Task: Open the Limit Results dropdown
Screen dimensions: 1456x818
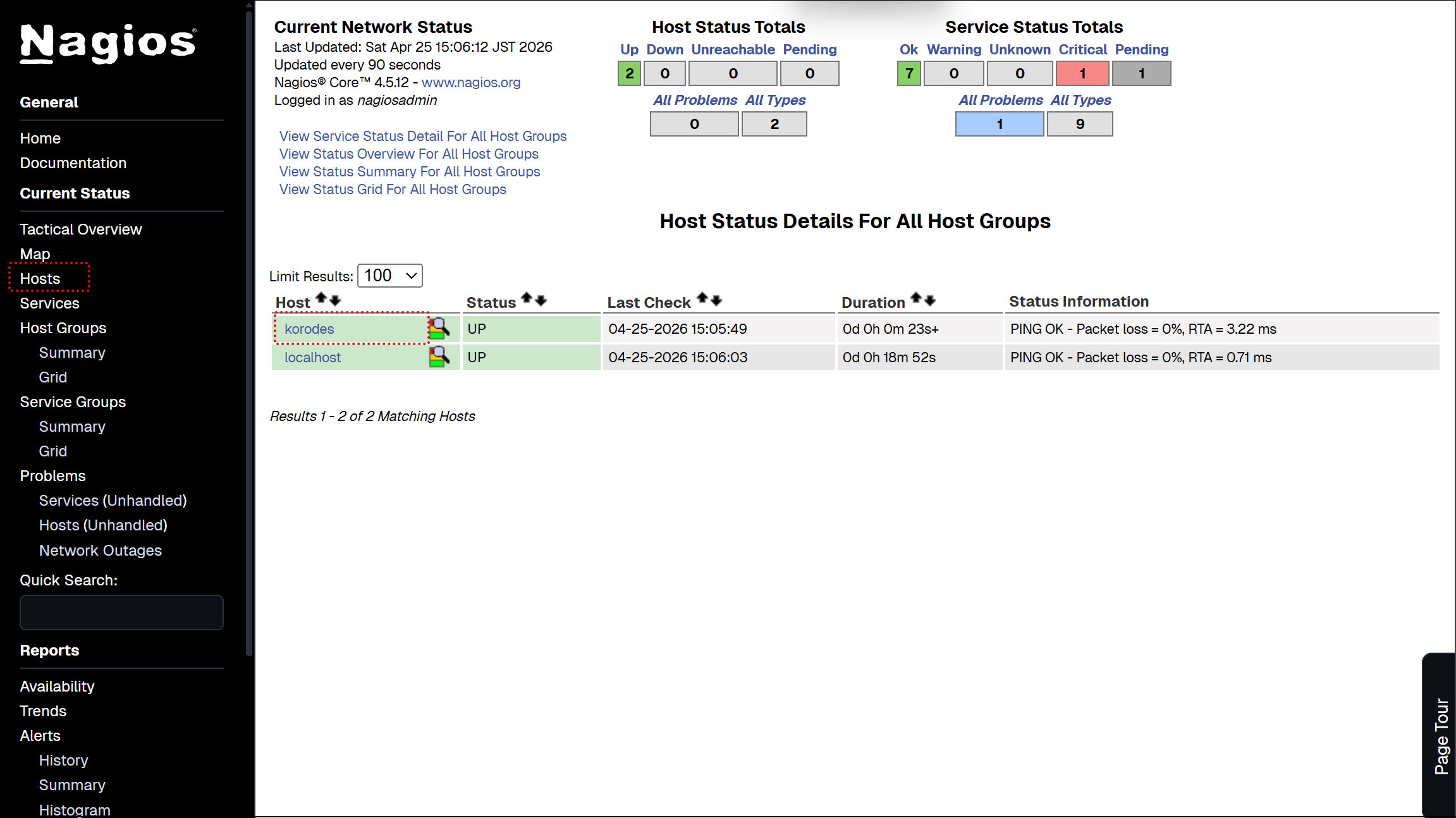Action: point(390,276)
